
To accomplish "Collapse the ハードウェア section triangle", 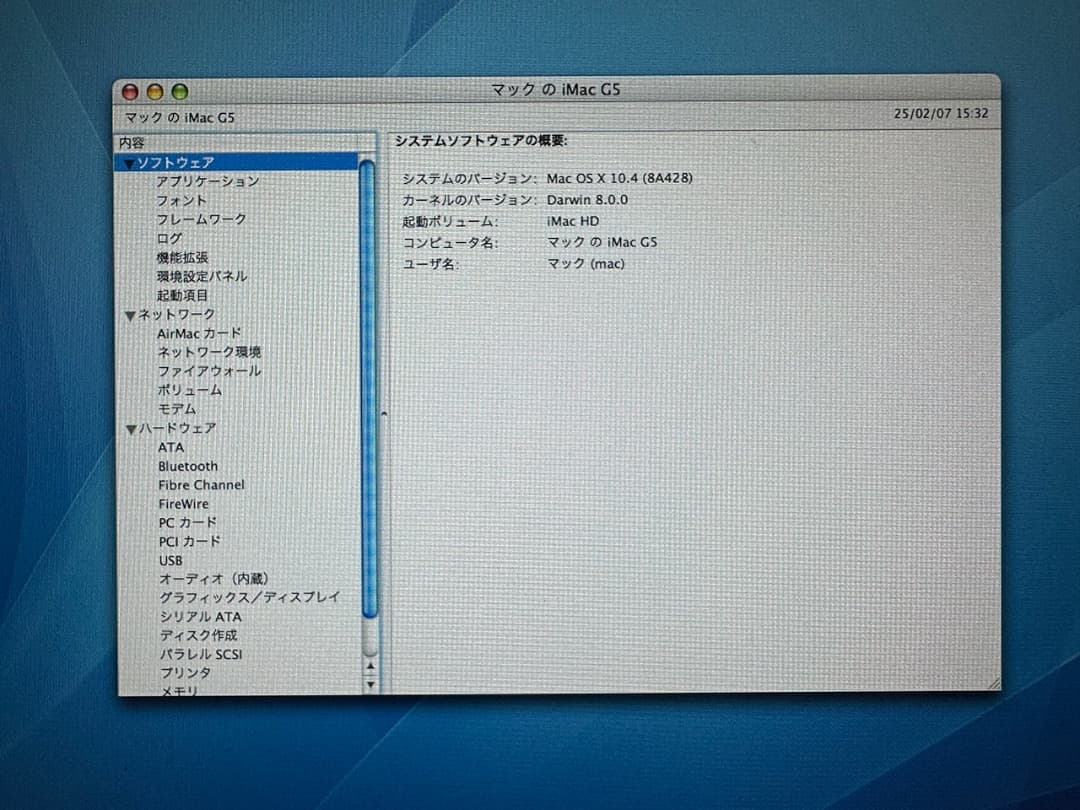I will [131, 428].
